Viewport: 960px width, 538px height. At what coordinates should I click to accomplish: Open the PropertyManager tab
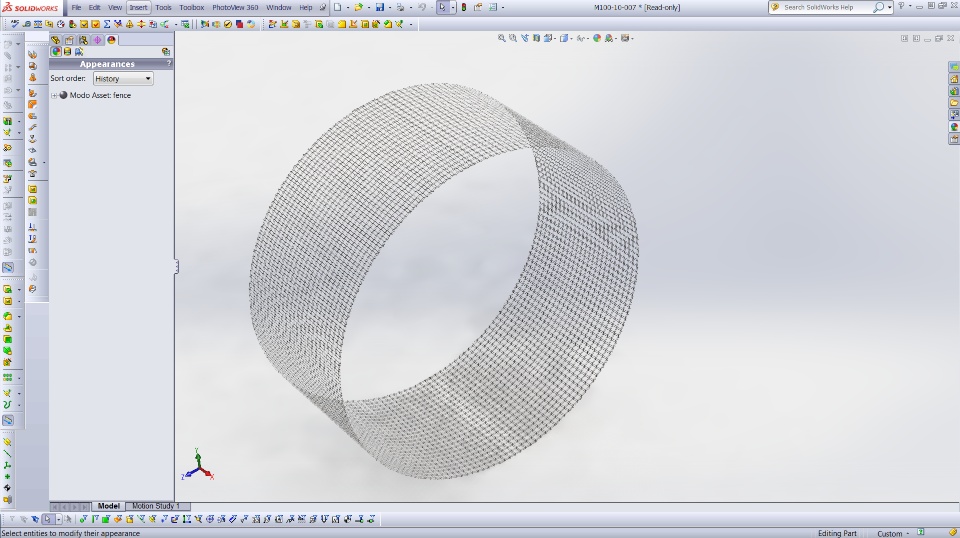click(x=69, y=40)
